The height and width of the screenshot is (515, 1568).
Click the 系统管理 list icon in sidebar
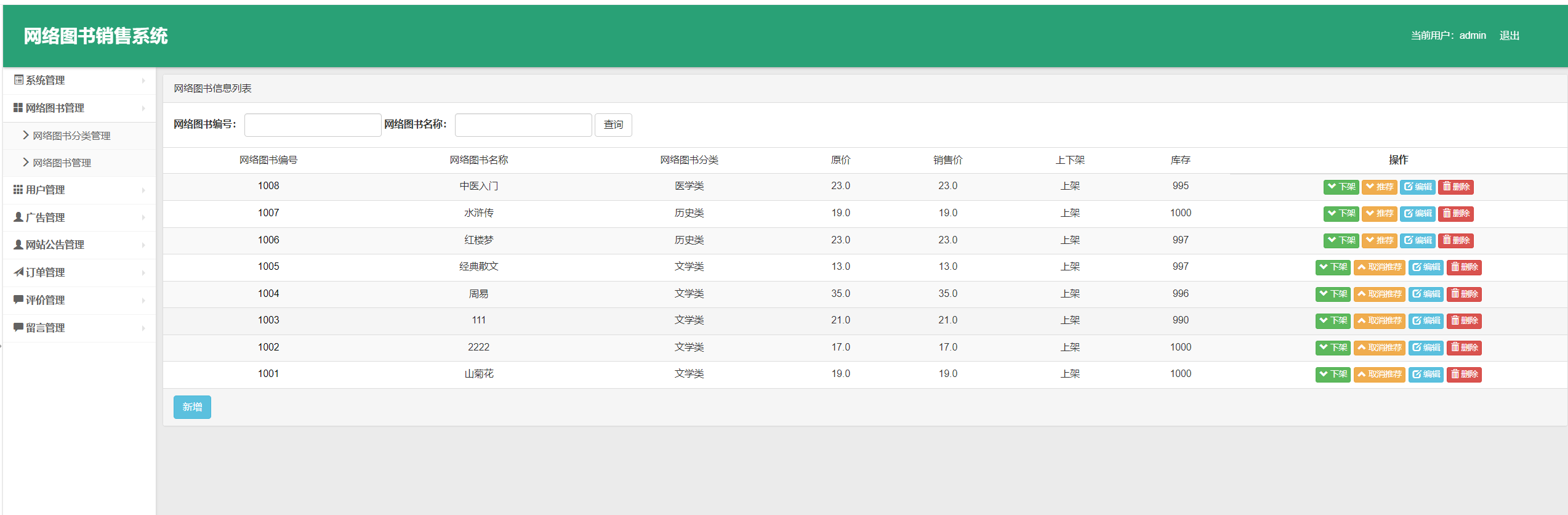coord(18,80)
